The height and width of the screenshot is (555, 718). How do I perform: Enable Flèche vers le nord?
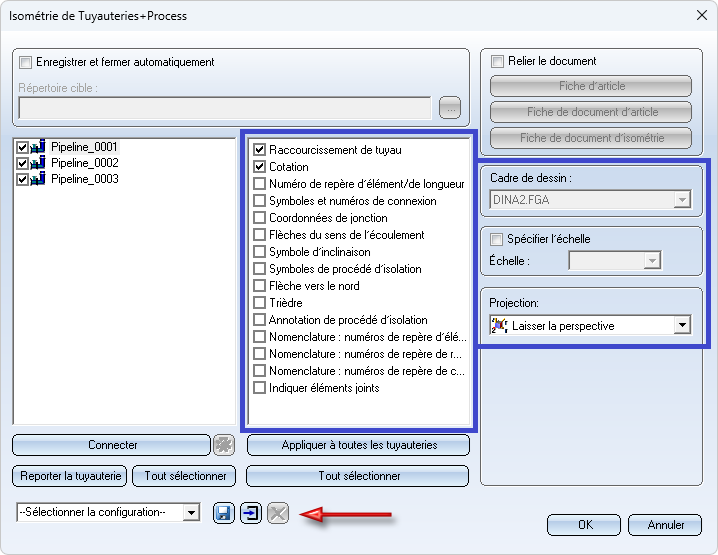tap(260, 285)
